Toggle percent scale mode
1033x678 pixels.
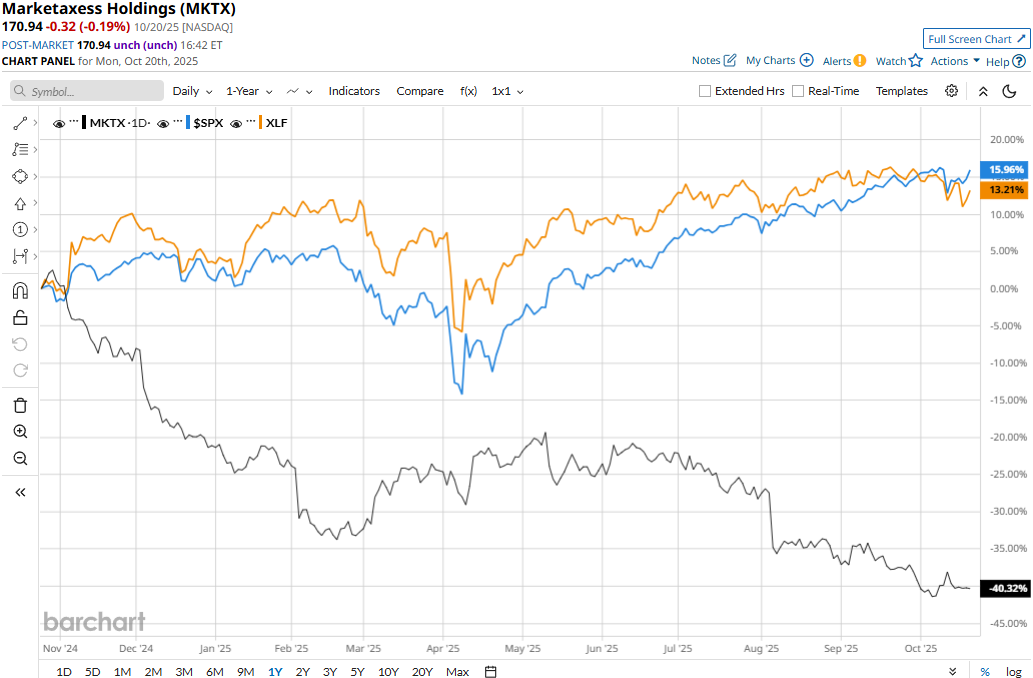985,671
